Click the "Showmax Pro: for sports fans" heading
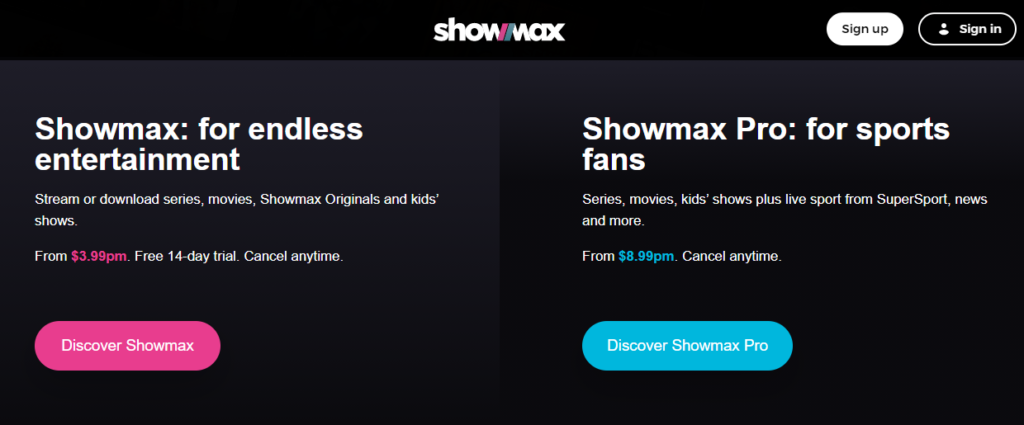Viewport: 1024px width, 425px height. click(x=766, y=144)
